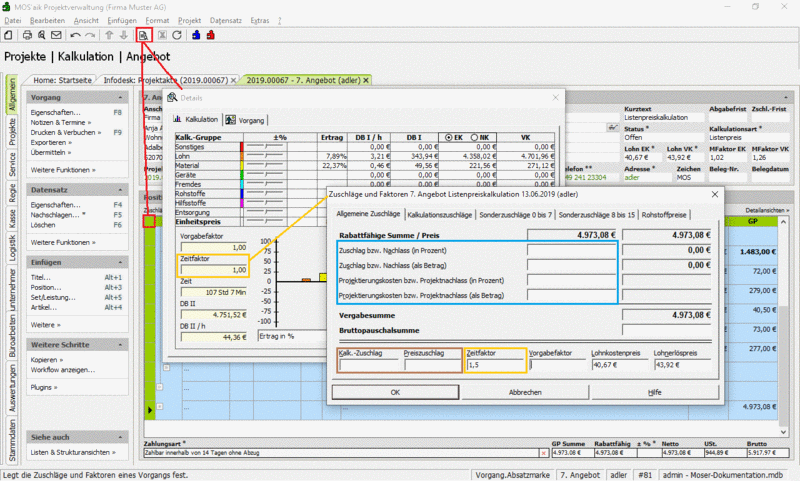The width and height of the screenshot is (800, 481).
Task: Click Workflow anzeigen link
Action: pyautogui.click(x=63, y=370)
